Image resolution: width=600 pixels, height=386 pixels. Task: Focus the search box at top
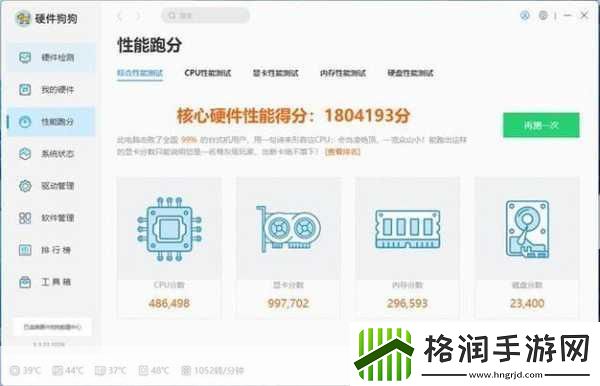coord(205,16)
